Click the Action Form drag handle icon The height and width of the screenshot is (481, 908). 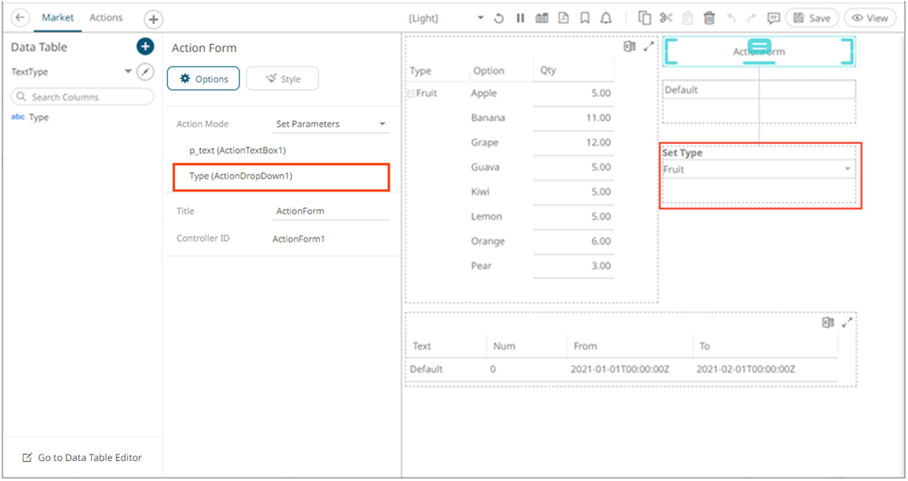pyautogui.click(x=759, y=47)
